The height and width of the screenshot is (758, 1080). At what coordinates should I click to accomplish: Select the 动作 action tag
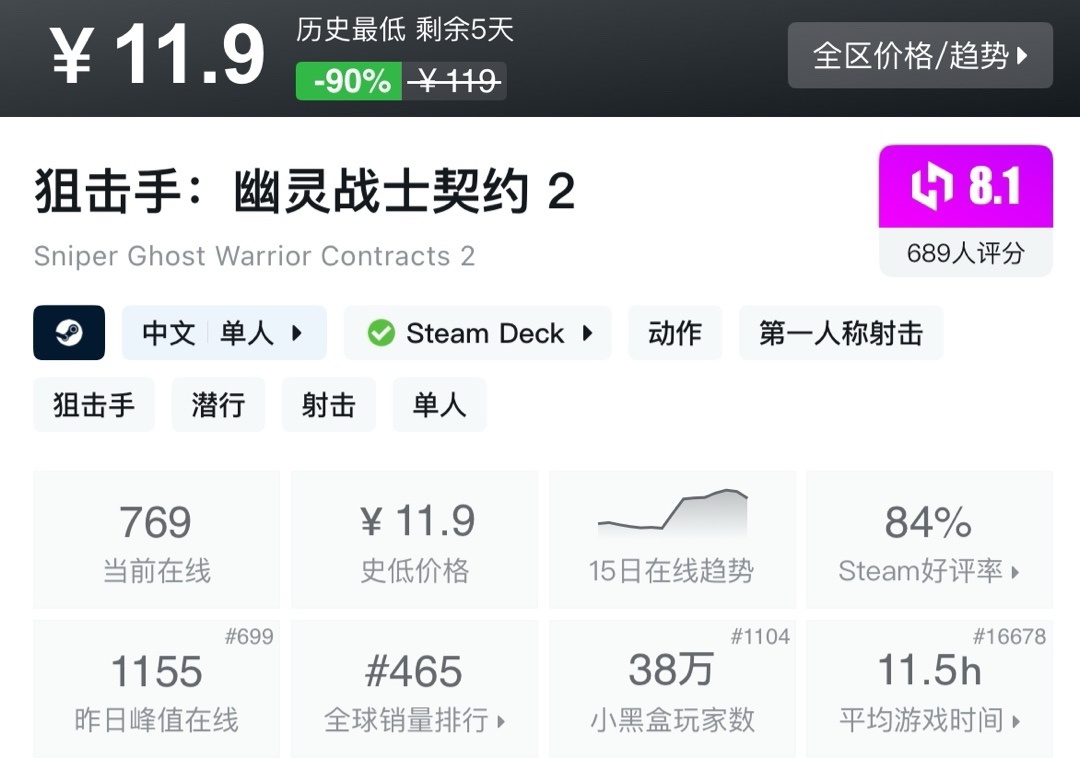click(x=675, y=333)
